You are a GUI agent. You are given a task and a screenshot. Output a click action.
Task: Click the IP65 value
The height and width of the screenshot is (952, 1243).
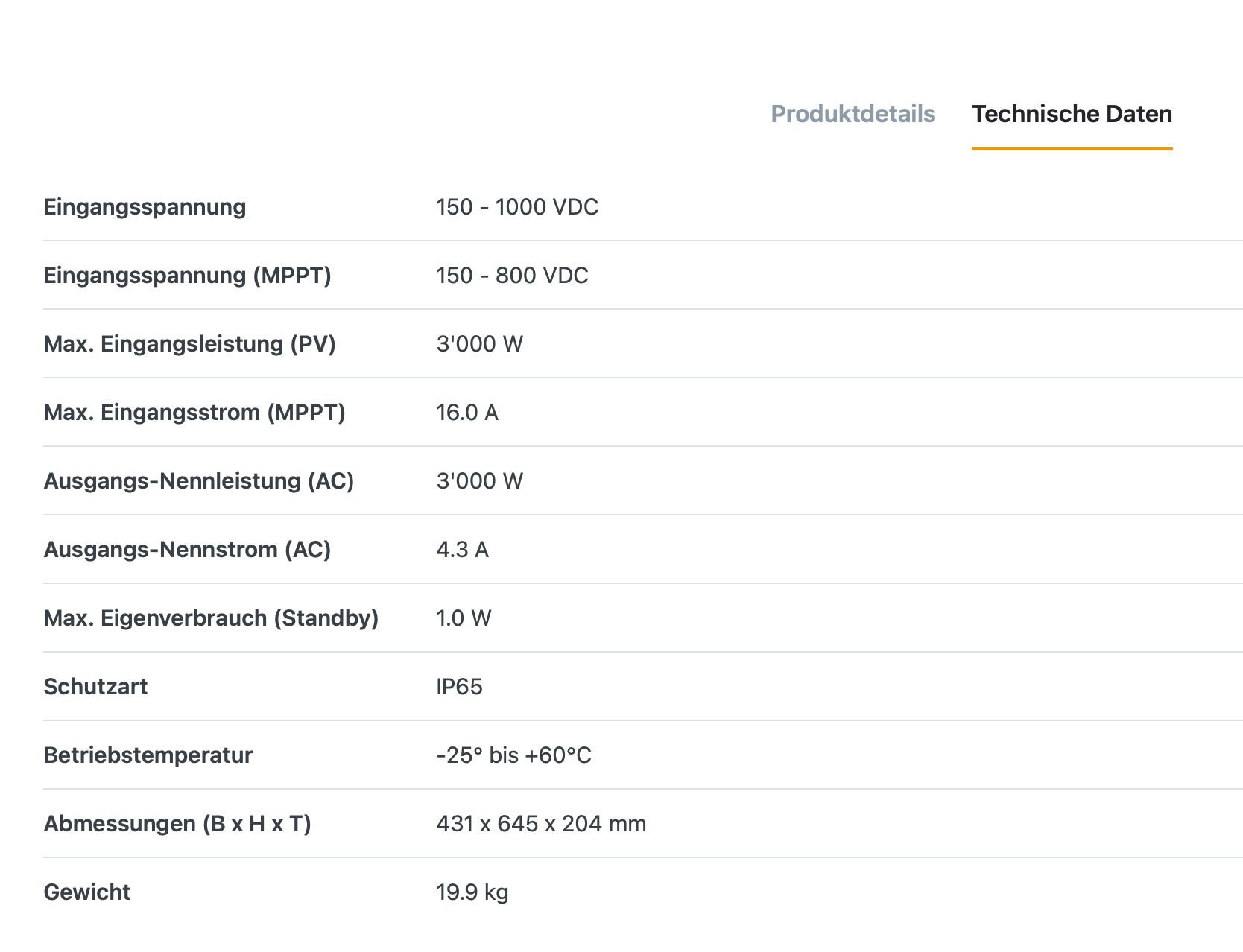[459, 687]
